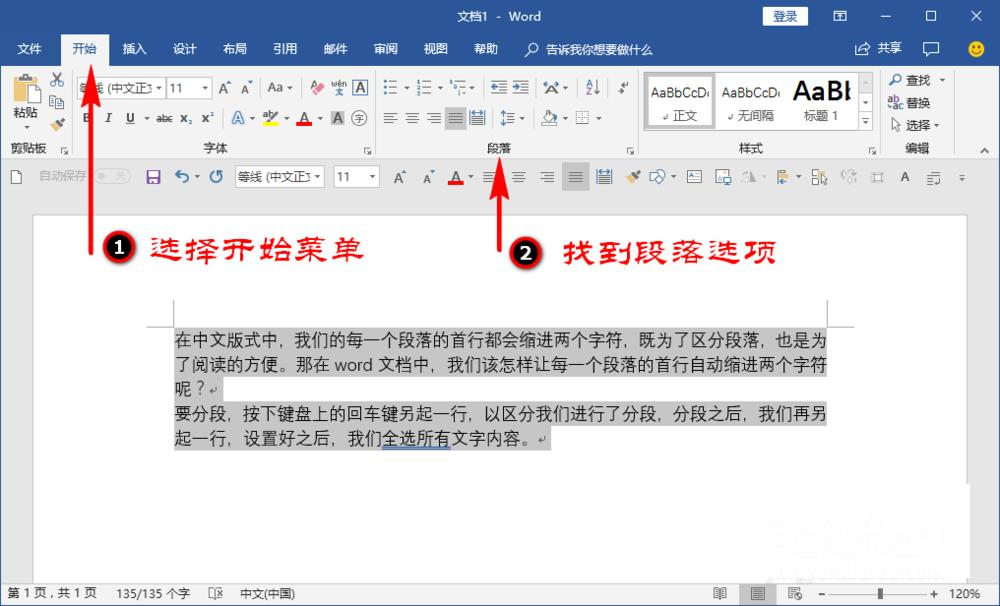Click the Comments speech bubble icon
1000x606 pixels.
[931, 48]
